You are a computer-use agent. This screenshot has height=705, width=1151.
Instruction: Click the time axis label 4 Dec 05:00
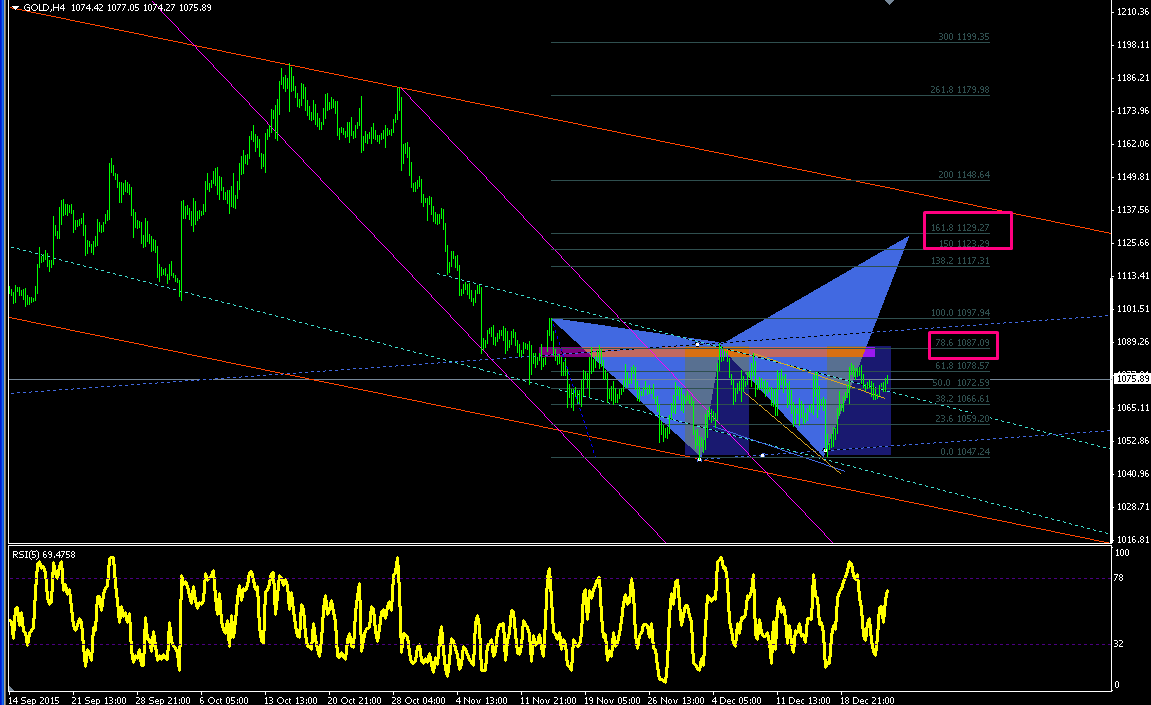[x=737, y=701]
